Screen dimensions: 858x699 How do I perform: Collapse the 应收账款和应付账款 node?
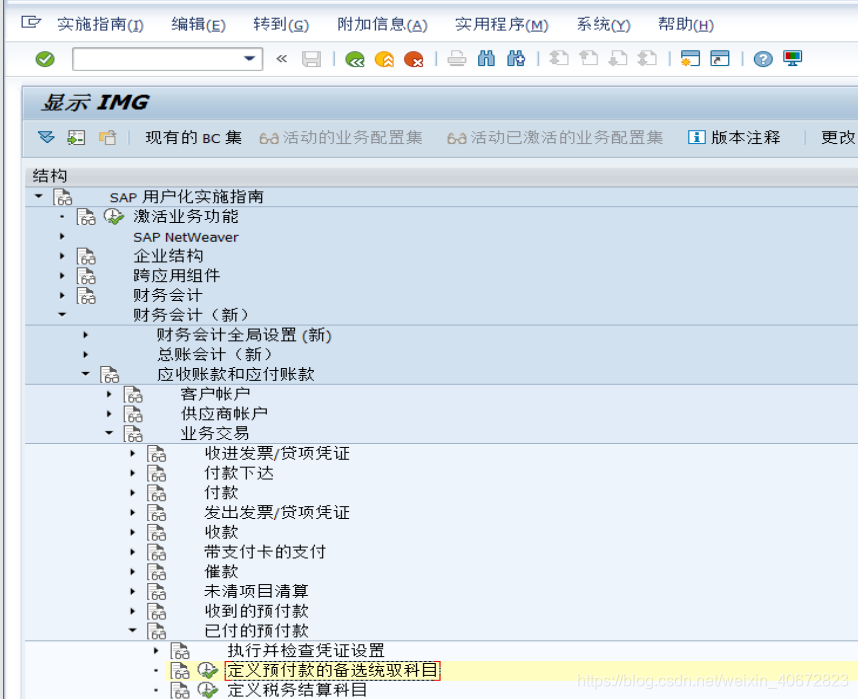85,373
